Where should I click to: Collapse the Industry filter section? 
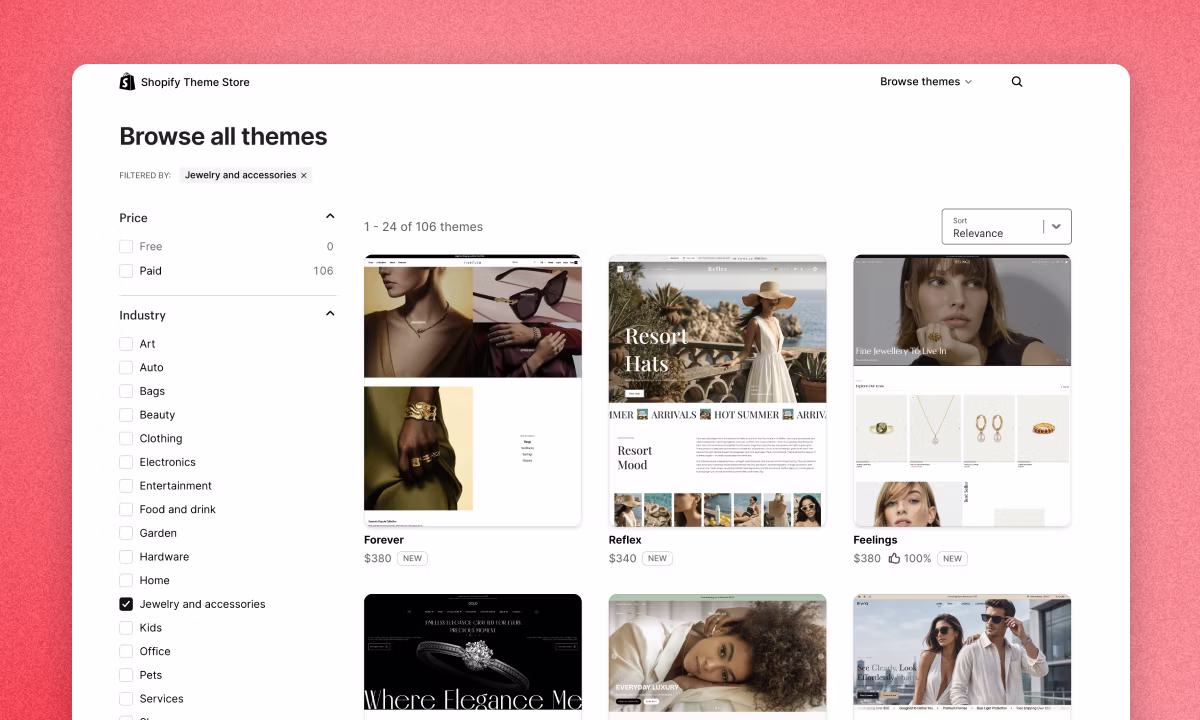[x=330, y=314]
